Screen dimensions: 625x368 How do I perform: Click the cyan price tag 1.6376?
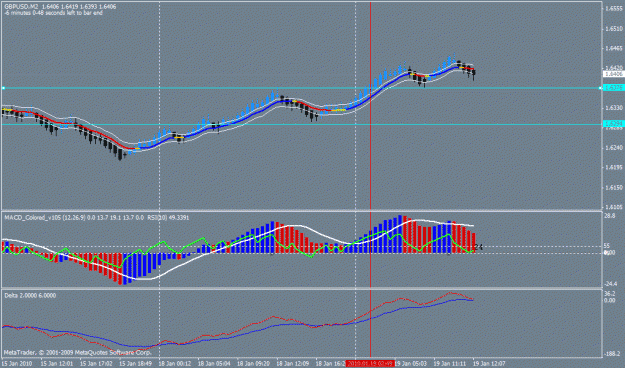click(x=613, y=88)
